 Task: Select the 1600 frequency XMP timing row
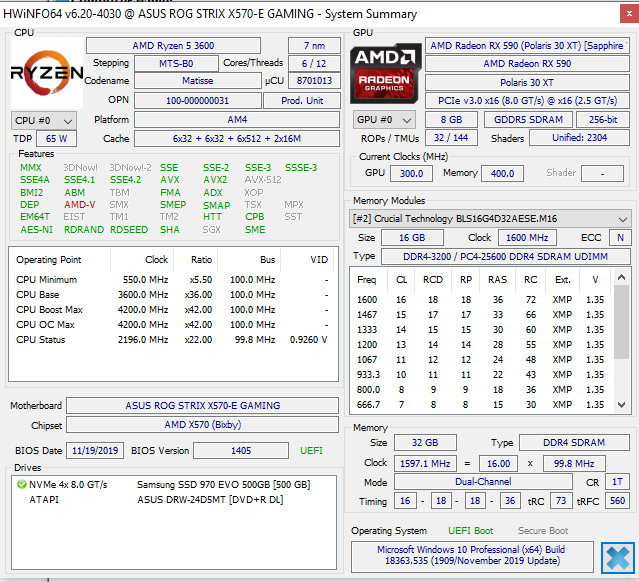tap(481, 300)
